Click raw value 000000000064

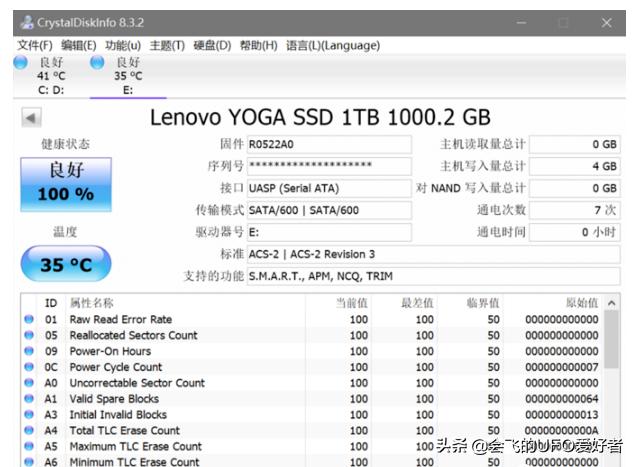point(562,398)
